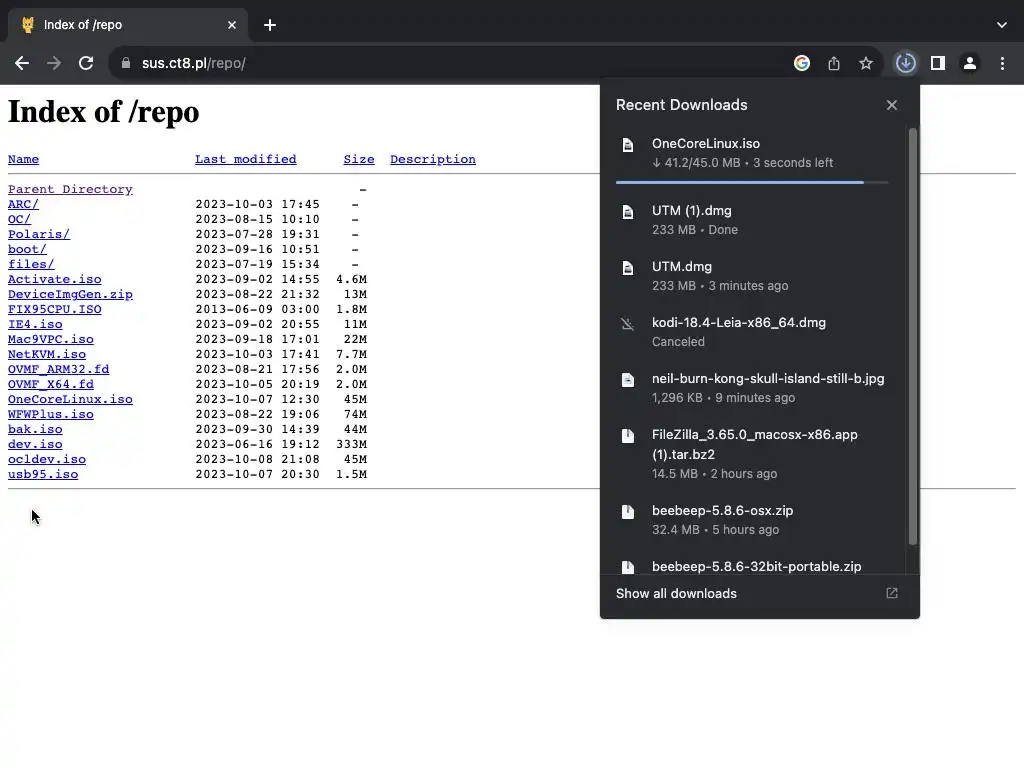Image resolution: width=1024 pixels, height=768 pixels.
Task: Close the Recent Downloads popup
Action: 891,105
